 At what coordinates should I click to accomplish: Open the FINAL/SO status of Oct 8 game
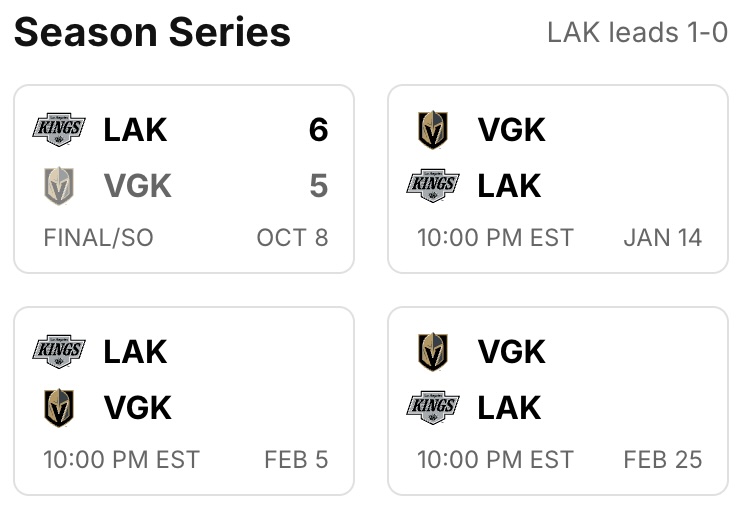click(98, 238)
